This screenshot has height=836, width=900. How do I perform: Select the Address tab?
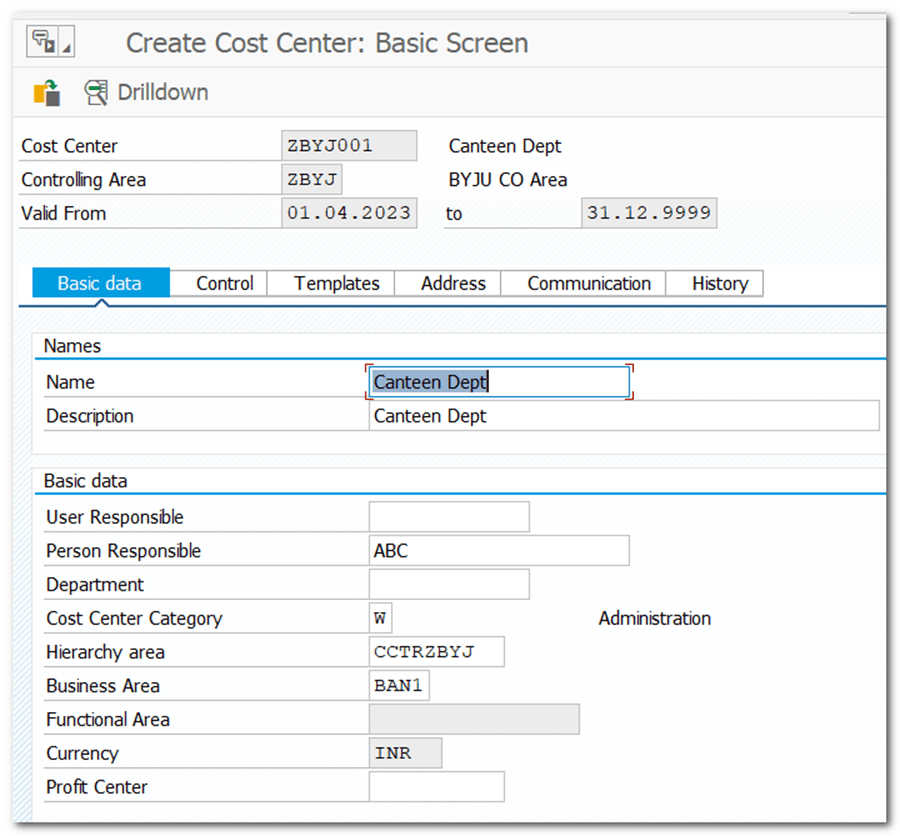pyautogui.click(x=453, y=283)
